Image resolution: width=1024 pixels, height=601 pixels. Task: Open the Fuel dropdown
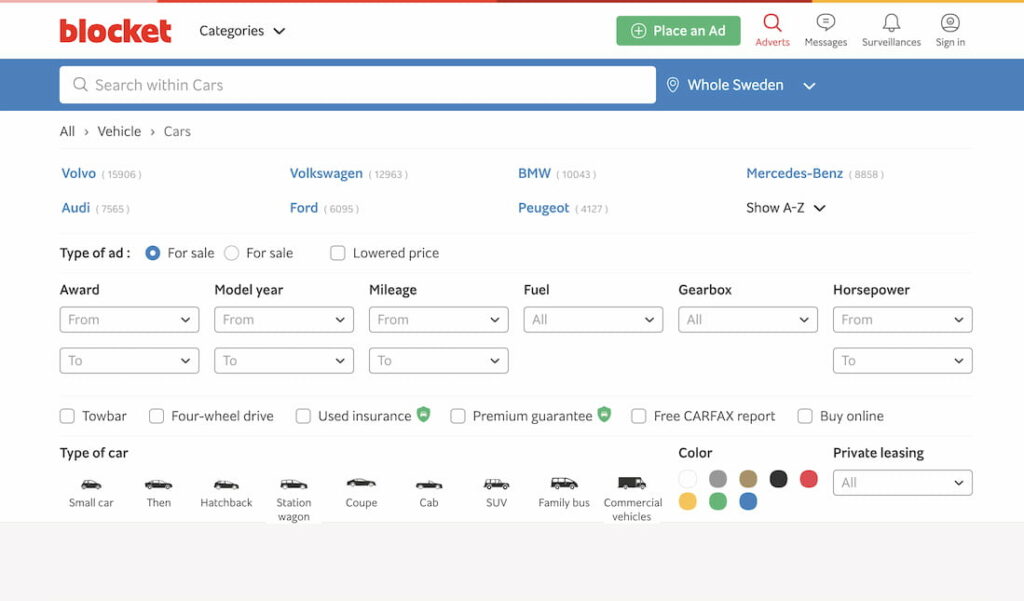pyautogui.click(x=593, y=320)
